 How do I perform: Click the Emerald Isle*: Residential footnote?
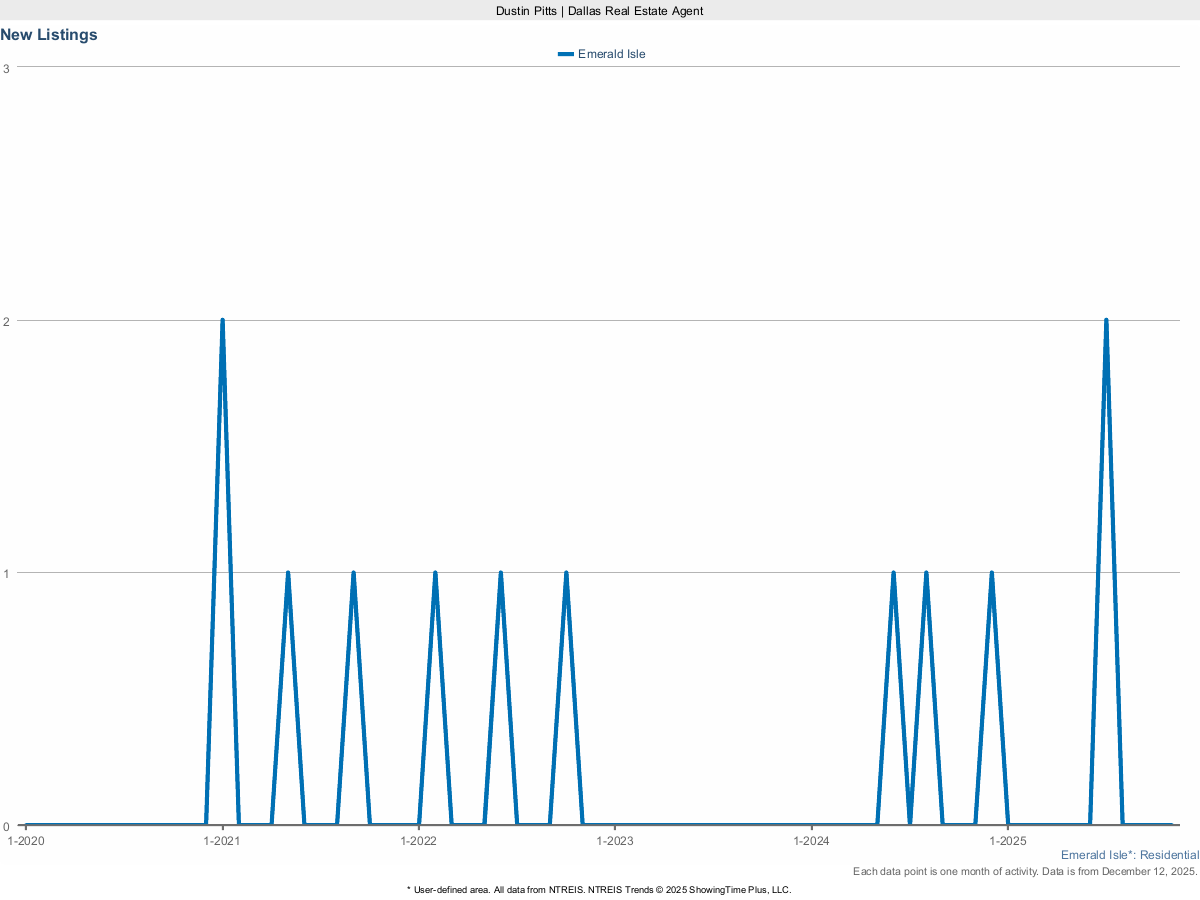(x=1129, y=856)
